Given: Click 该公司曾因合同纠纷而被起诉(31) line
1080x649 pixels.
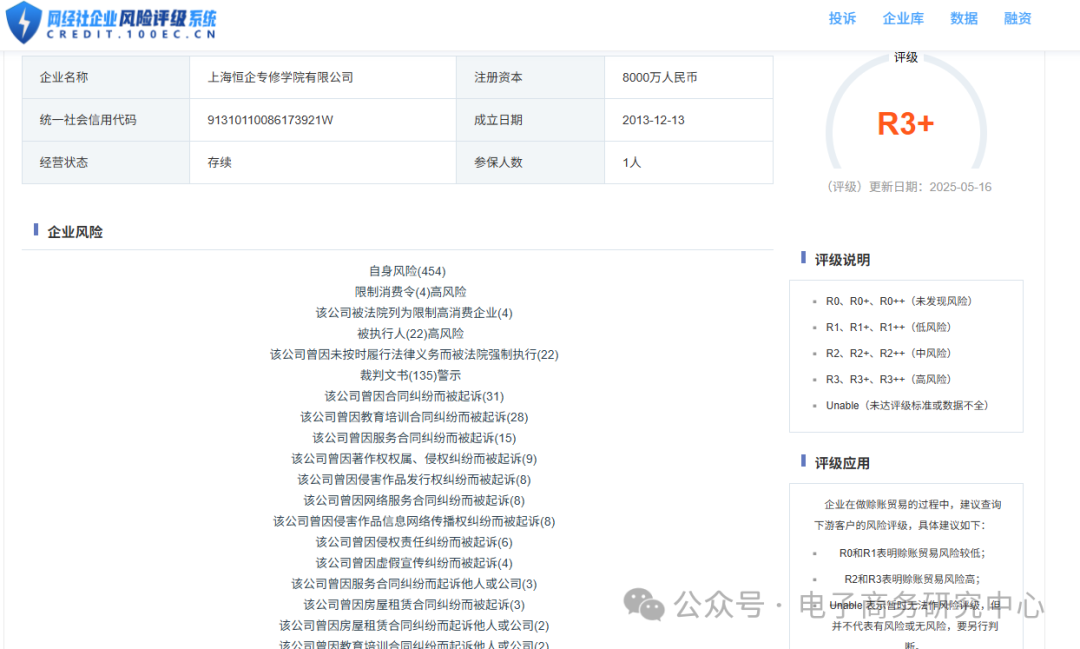Looking at the screenshot, I should tap(414, 396).
